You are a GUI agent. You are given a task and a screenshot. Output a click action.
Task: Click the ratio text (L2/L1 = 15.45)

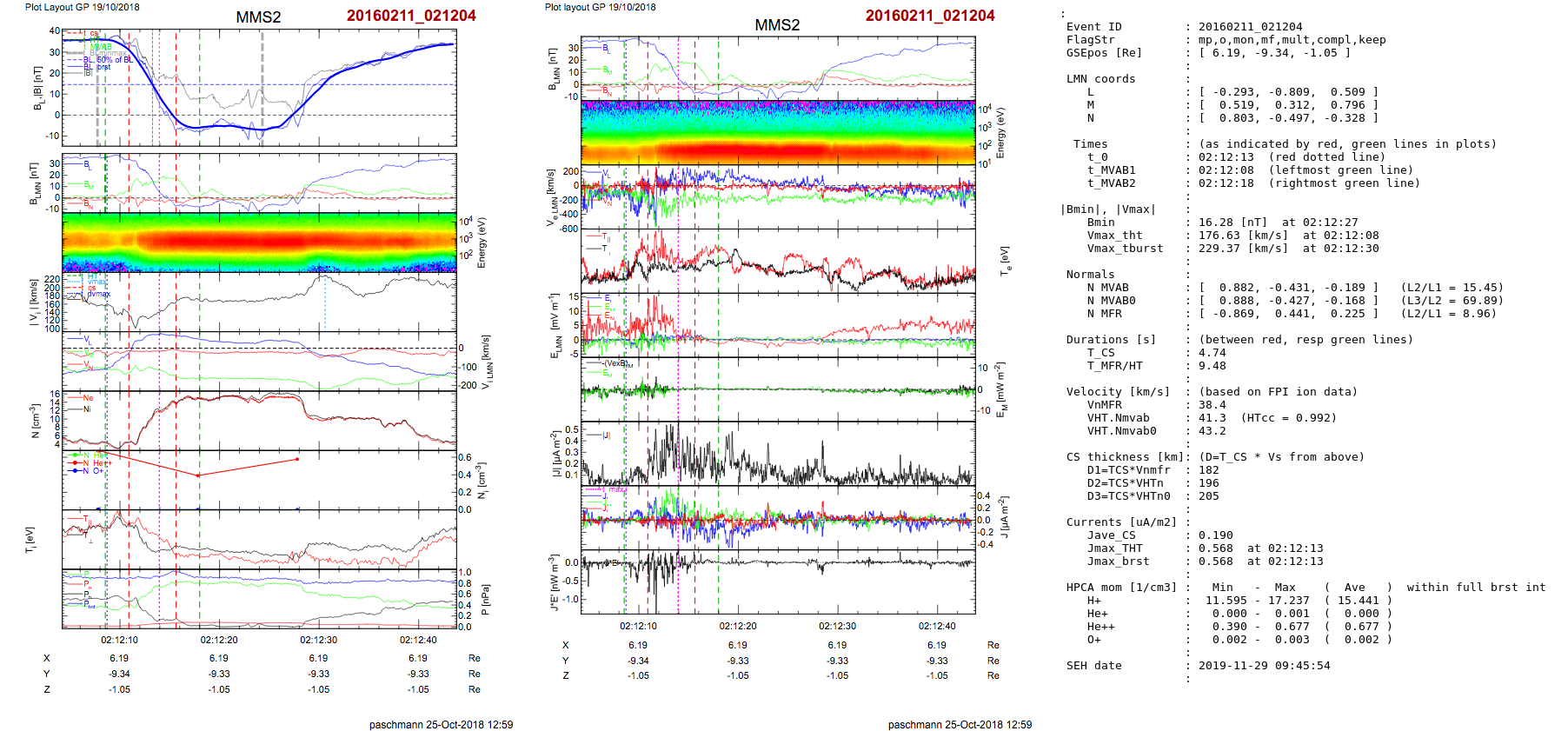(x=1452, y=288)
